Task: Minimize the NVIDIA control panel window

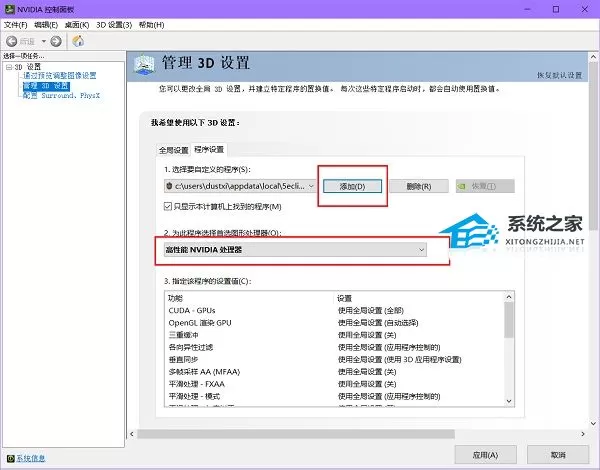Action: [527, 9]
